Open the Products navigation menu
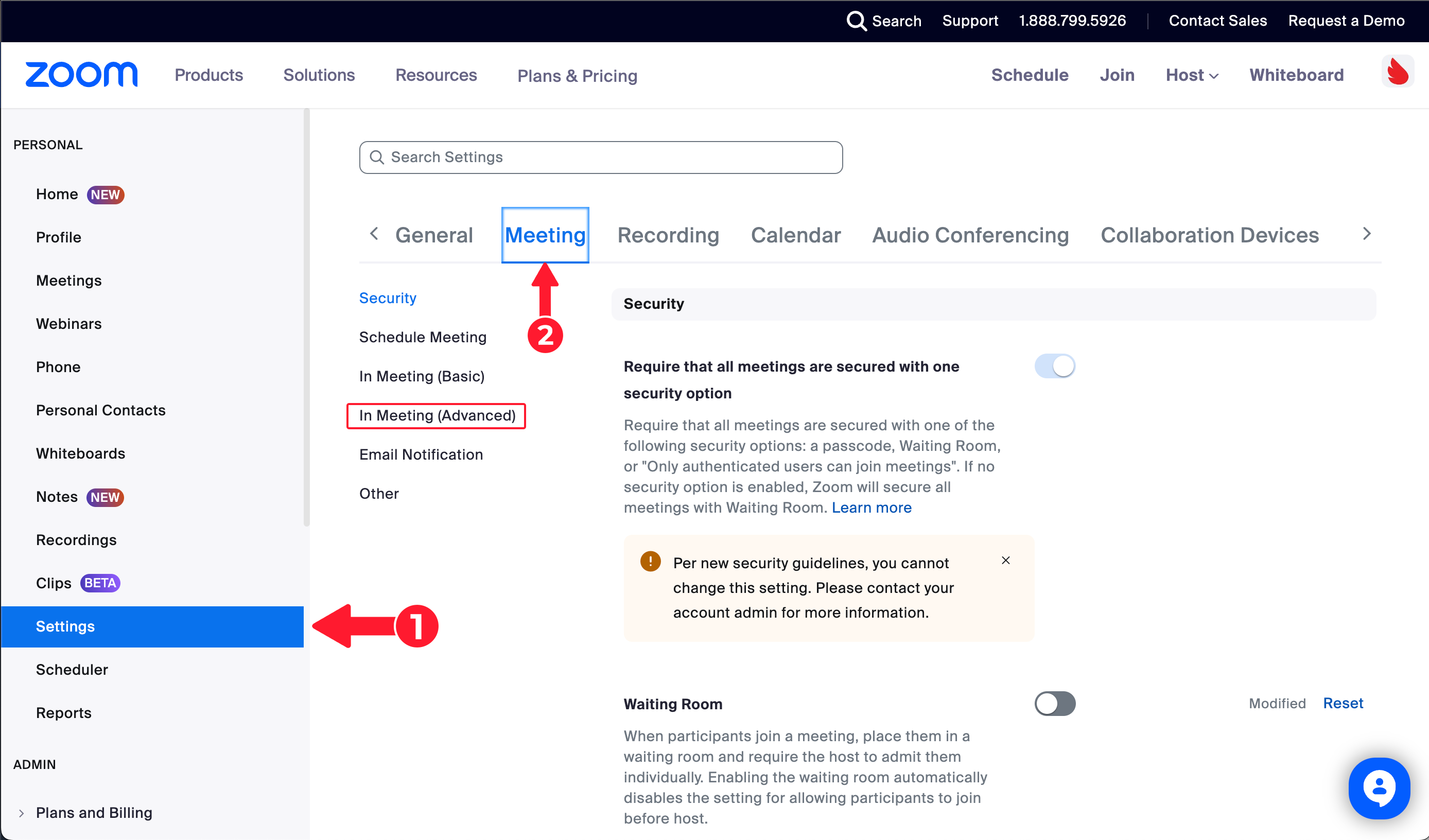This screenshot has width=1429, height=840. (208, 75)
